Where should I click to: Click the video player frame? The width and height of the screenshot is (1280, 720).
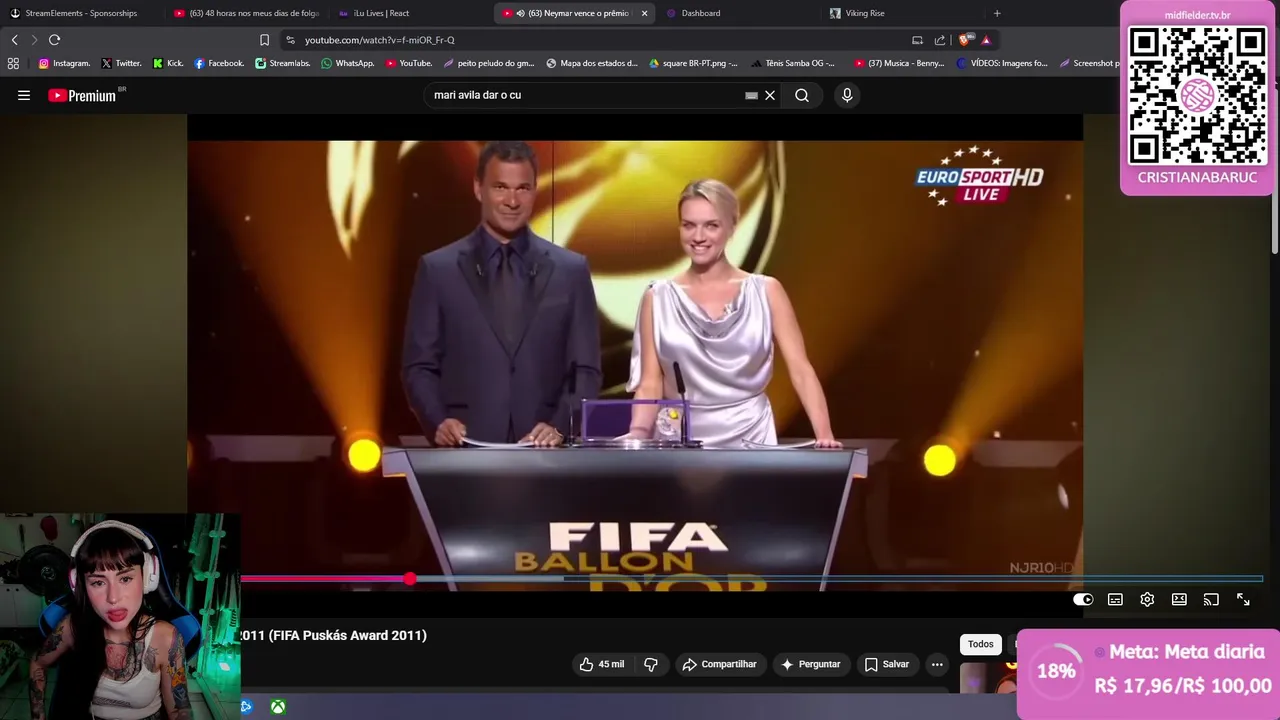(x=635, y=350)
